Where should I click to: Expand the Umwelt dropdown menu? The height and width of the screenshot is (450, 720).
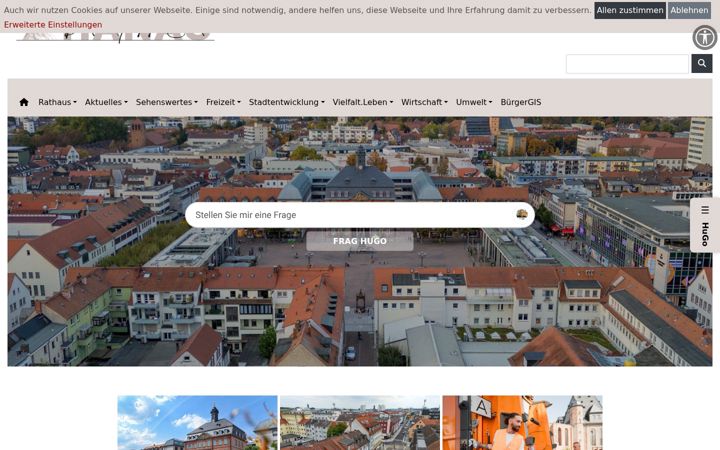coord(474,102)
